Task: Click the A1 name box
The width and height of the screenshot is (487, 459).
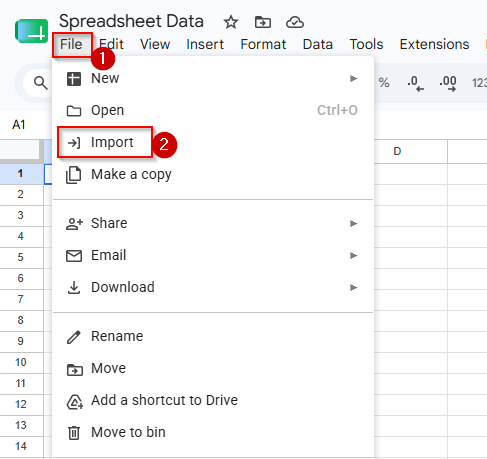Action: (19, 125)
